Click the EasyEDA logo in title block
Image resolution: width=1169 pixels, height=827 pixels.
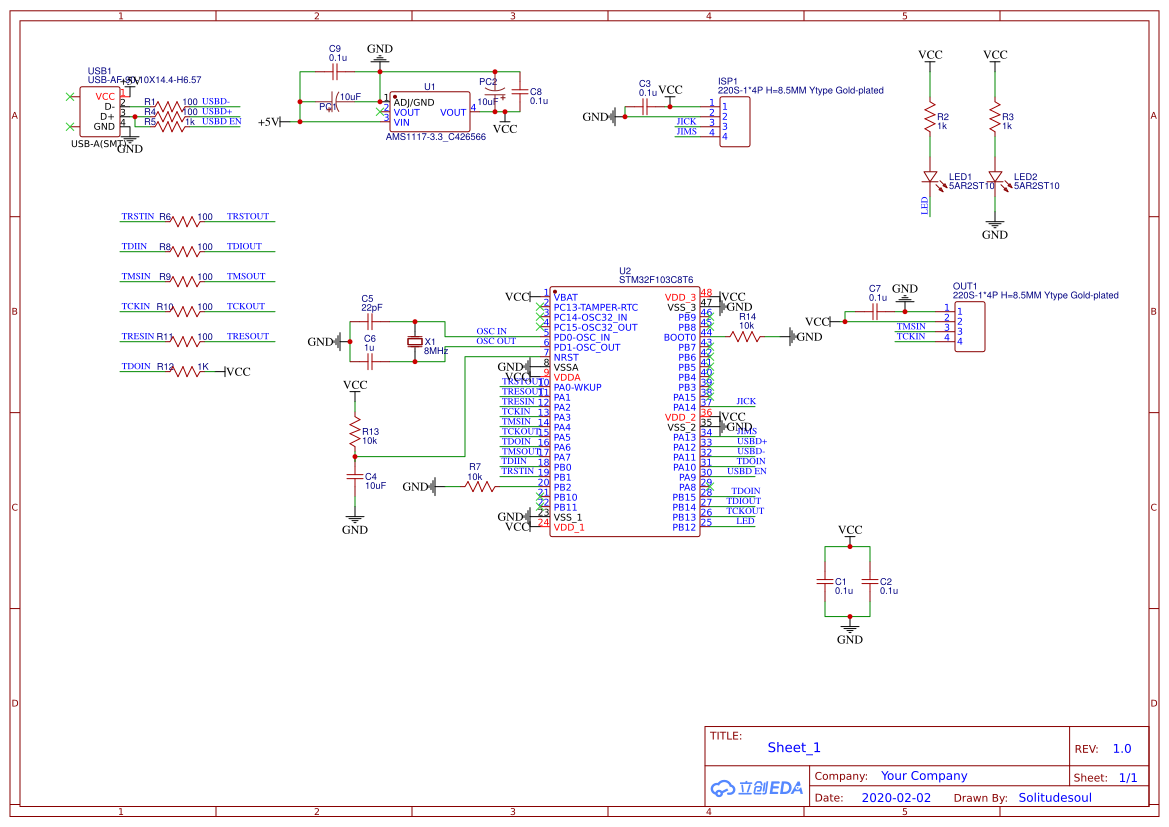tap(757, 787)
